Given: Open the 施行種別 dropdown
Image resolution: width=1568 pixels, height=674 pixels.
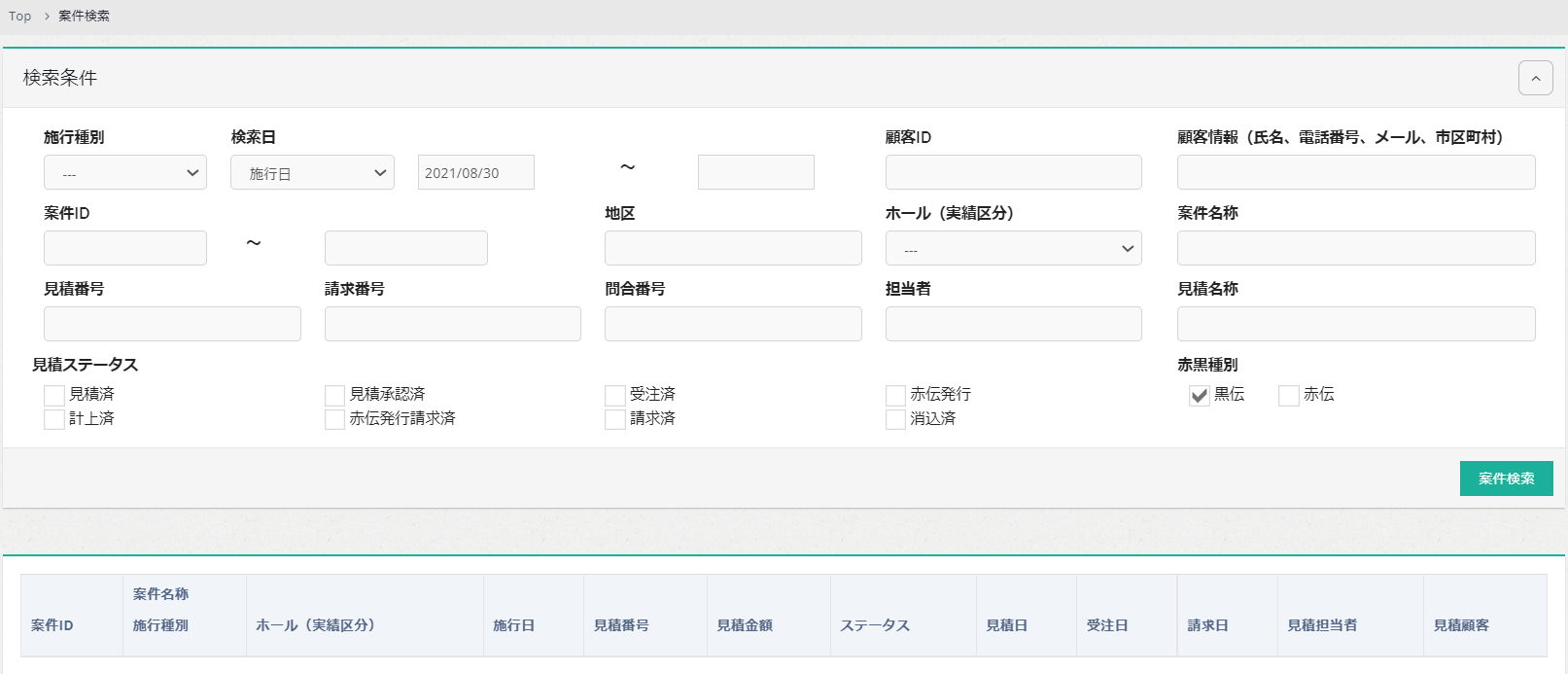Looking at the screenshot, I should (x=125, y=173).
